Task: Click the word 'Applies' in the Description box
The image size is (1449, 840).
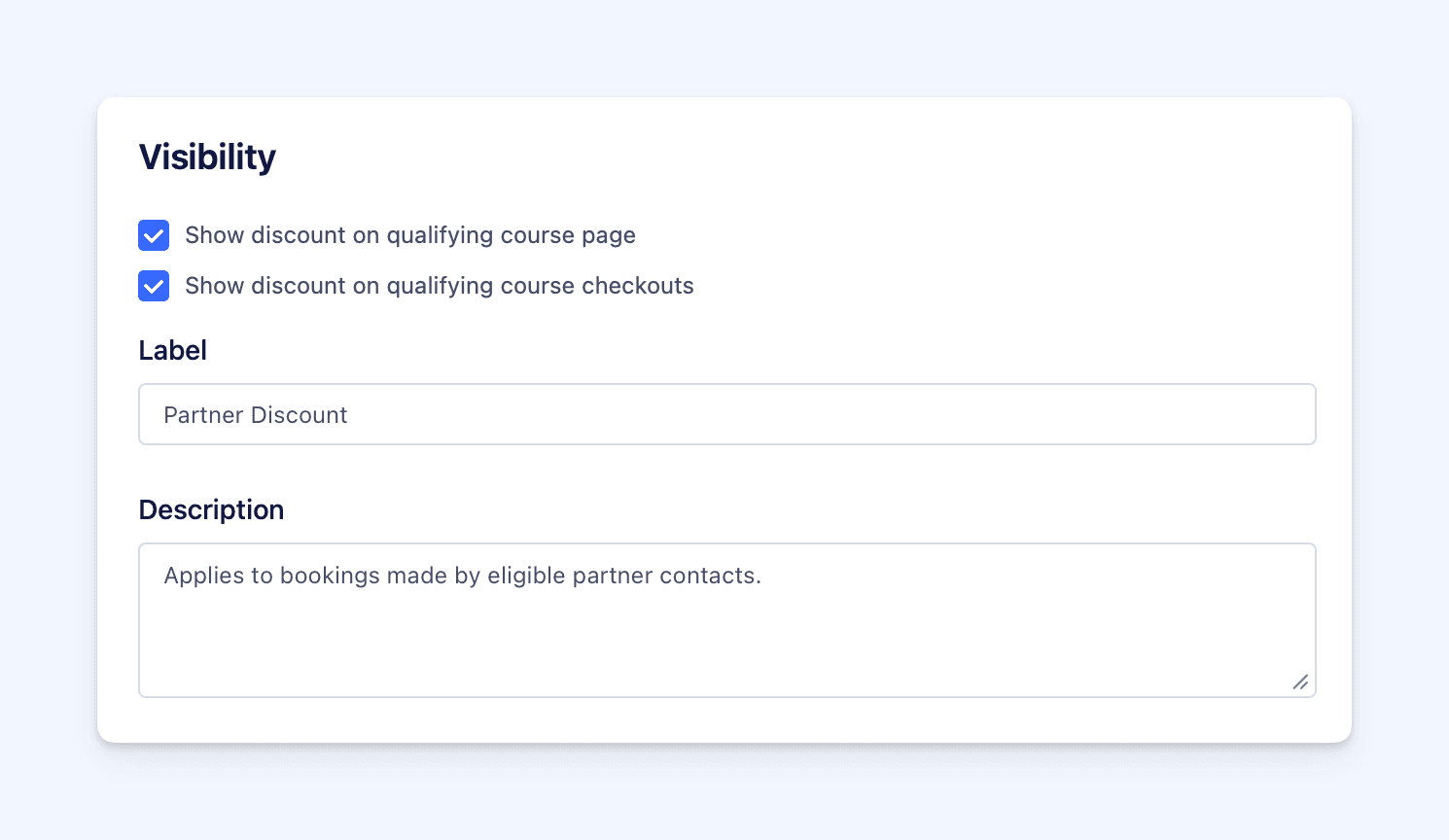Action: click(202, 576)
